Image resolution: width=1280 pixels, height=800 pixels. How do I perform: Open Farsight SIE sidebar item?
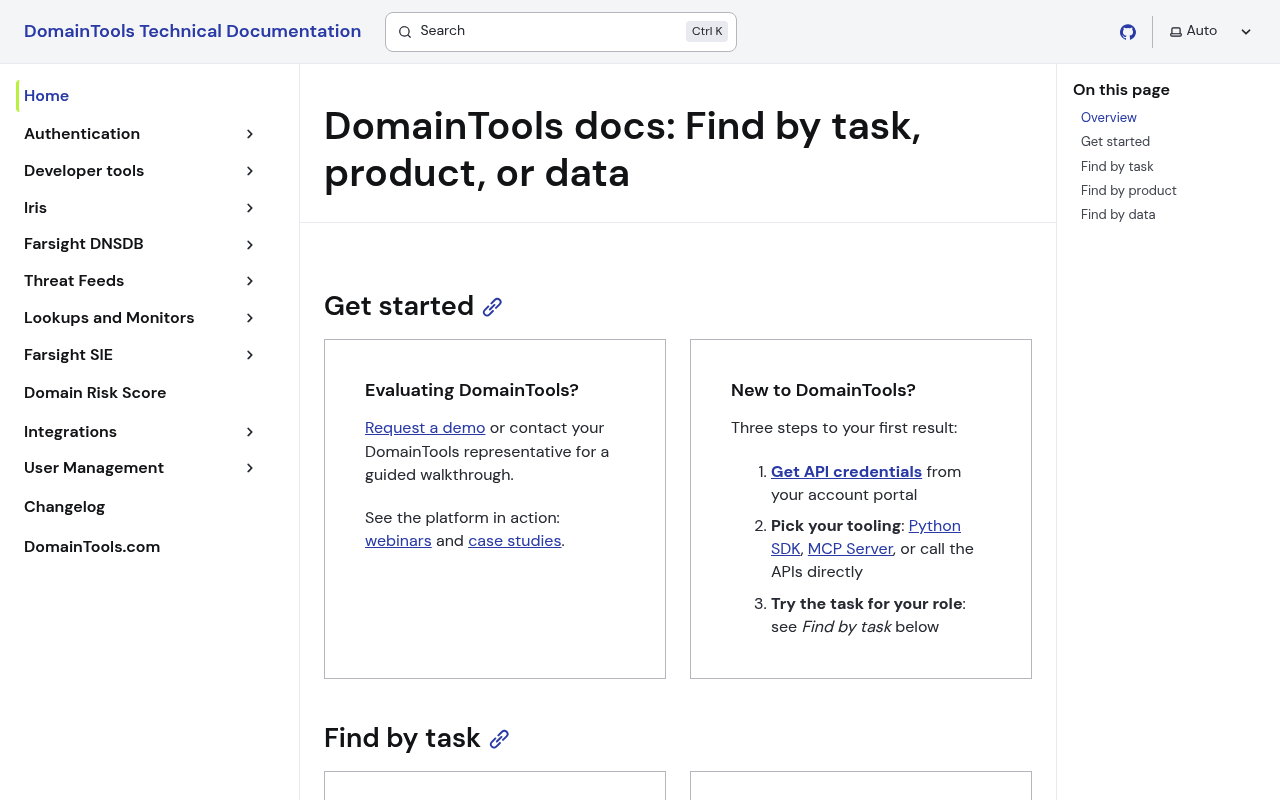coord(68,355)
